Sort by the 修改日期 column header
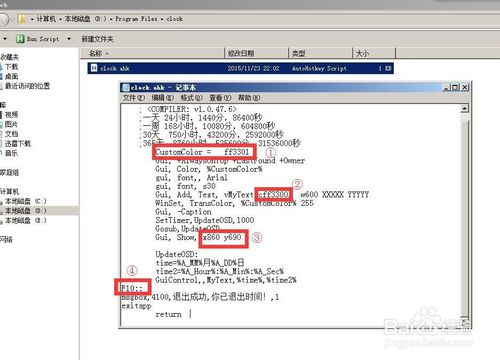The height and width of the screenshot is (360, 500). tap(256, 53)
